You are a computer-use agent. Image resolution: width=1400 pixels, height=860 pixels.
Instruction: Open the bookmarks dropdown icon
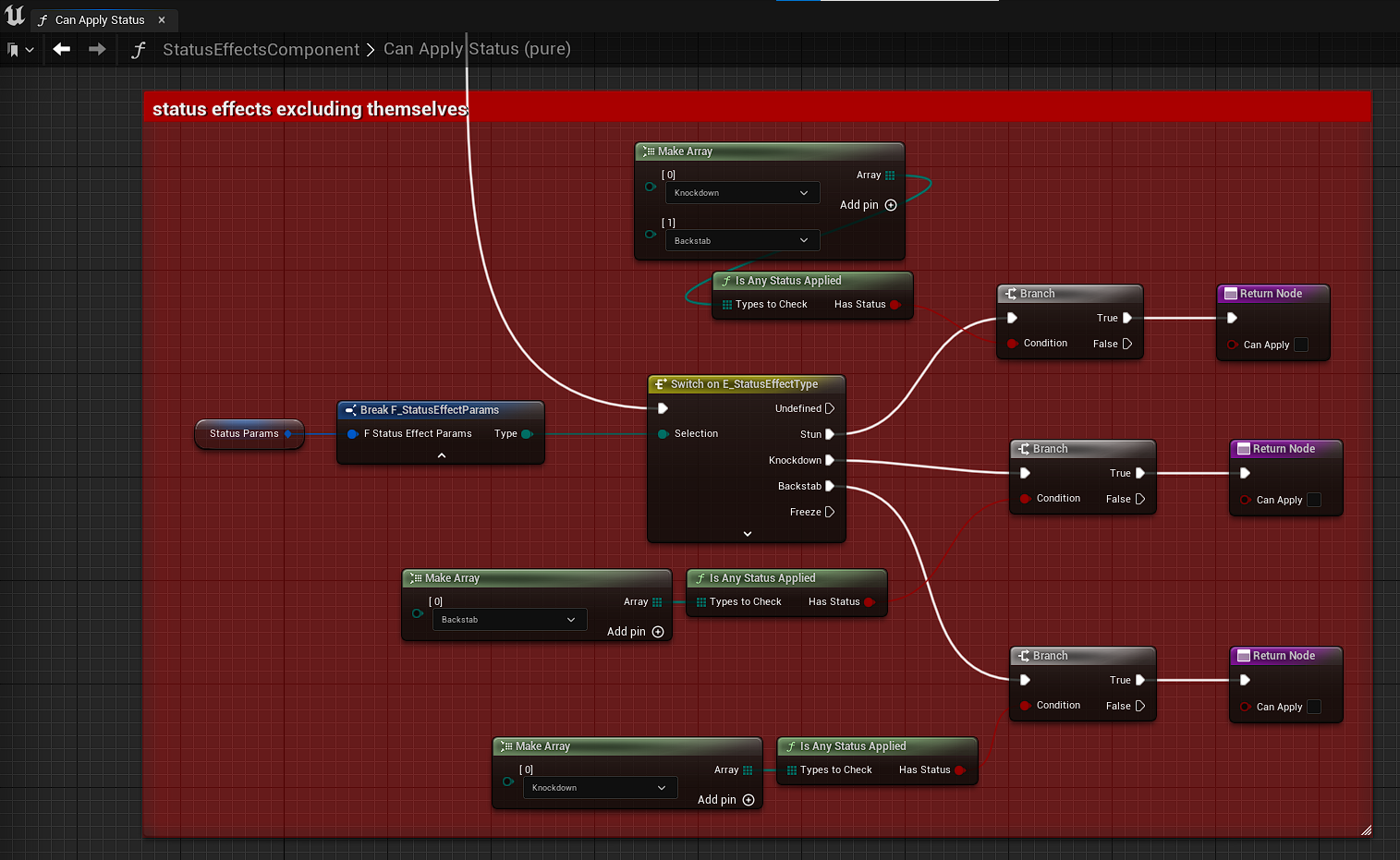pos(19,50)
